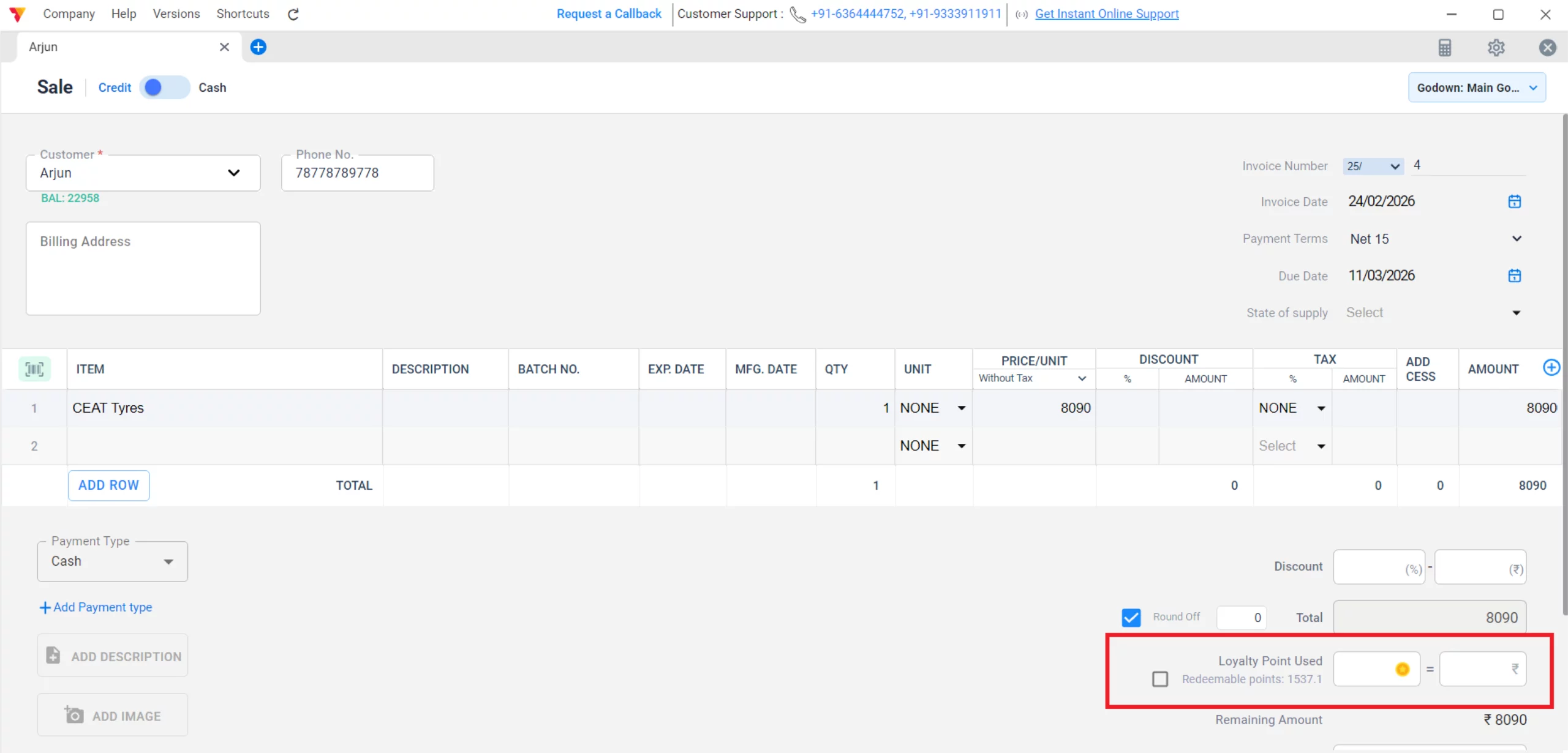Enable the Loyalty Point Used checkbox
The height and width of the screenshot is (753, 1568).
coord(1159,679)
